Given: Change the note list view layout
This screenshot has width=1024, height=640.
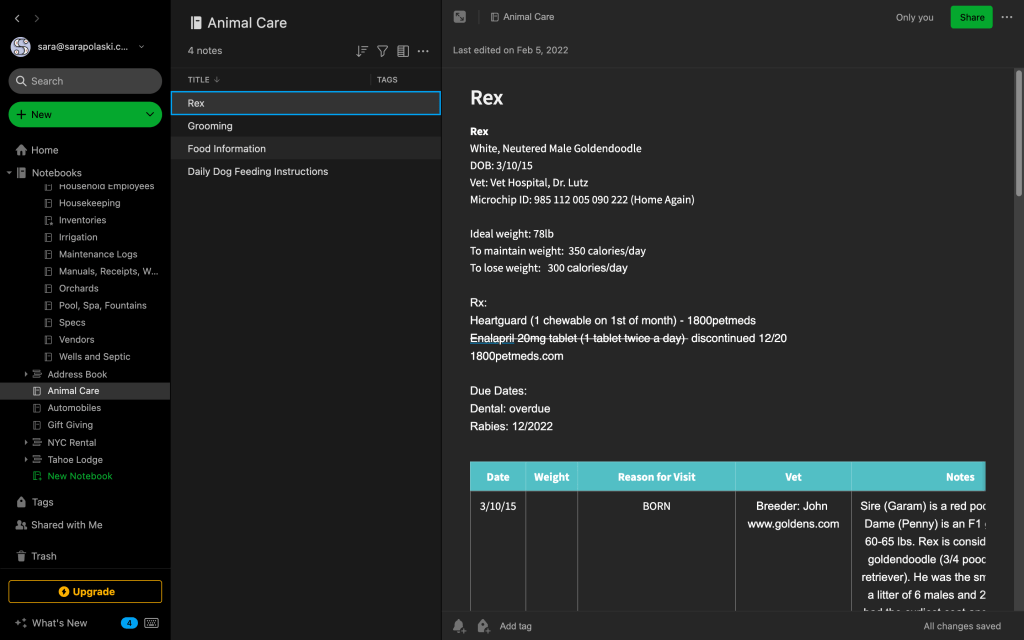Looking at the screenshot, I should (x=403, y=51).
